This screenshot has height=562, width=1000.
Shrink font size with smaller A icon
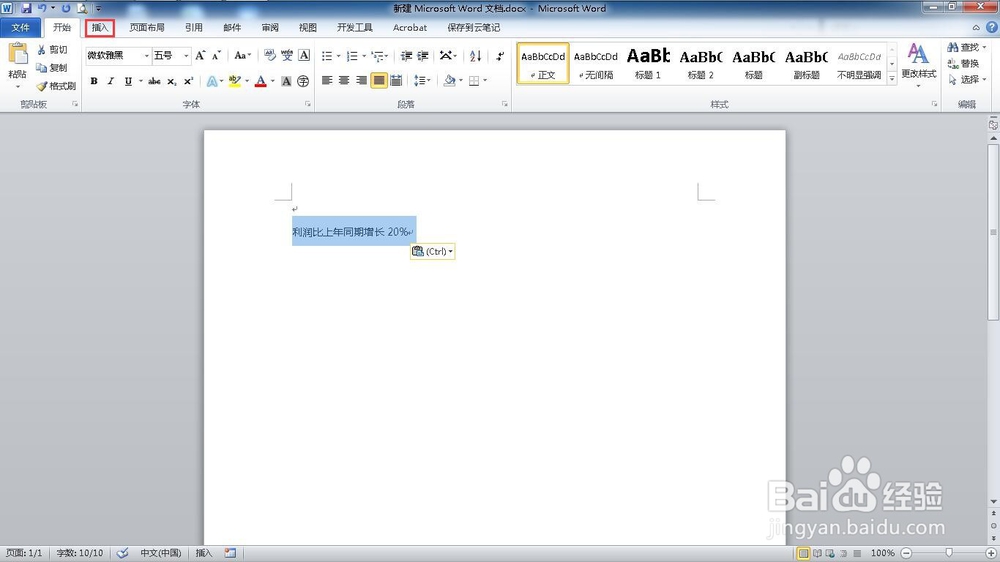(x=216, y=55)
